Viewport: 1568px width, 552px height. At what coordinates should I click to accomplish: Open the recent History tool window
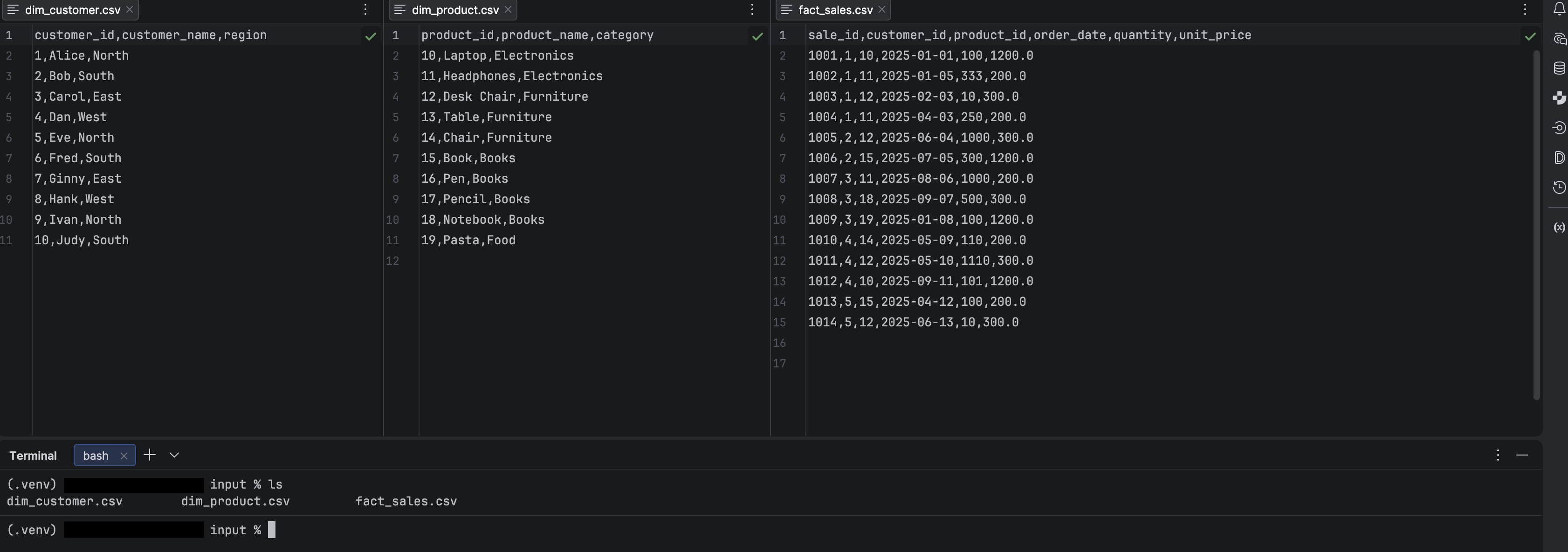click(x=1560, y=187)
